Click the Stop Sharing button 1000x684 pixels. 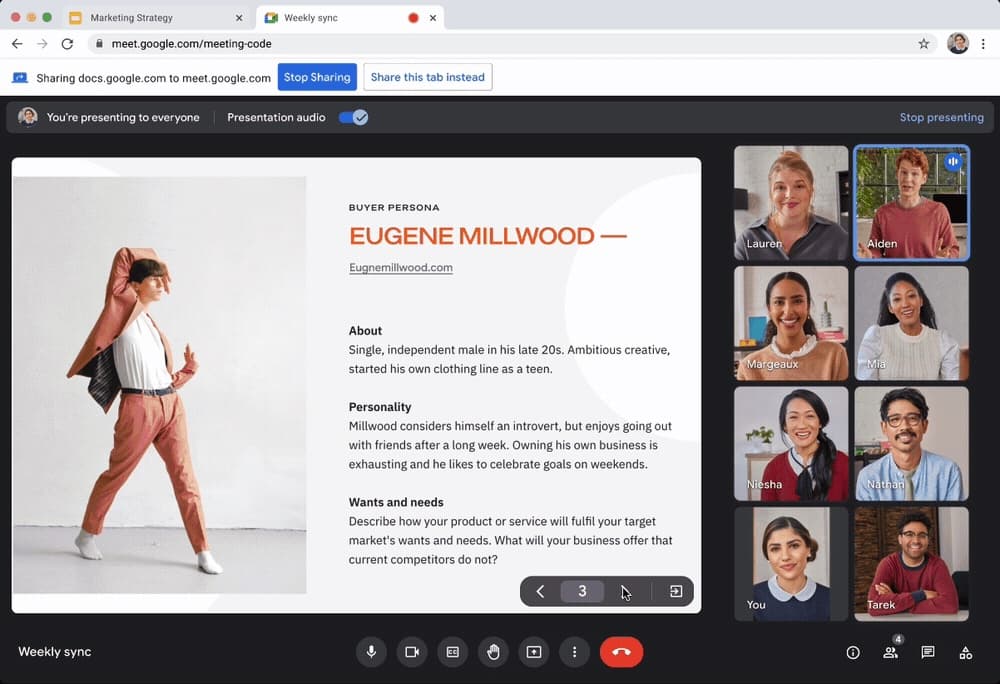[317, 77]
